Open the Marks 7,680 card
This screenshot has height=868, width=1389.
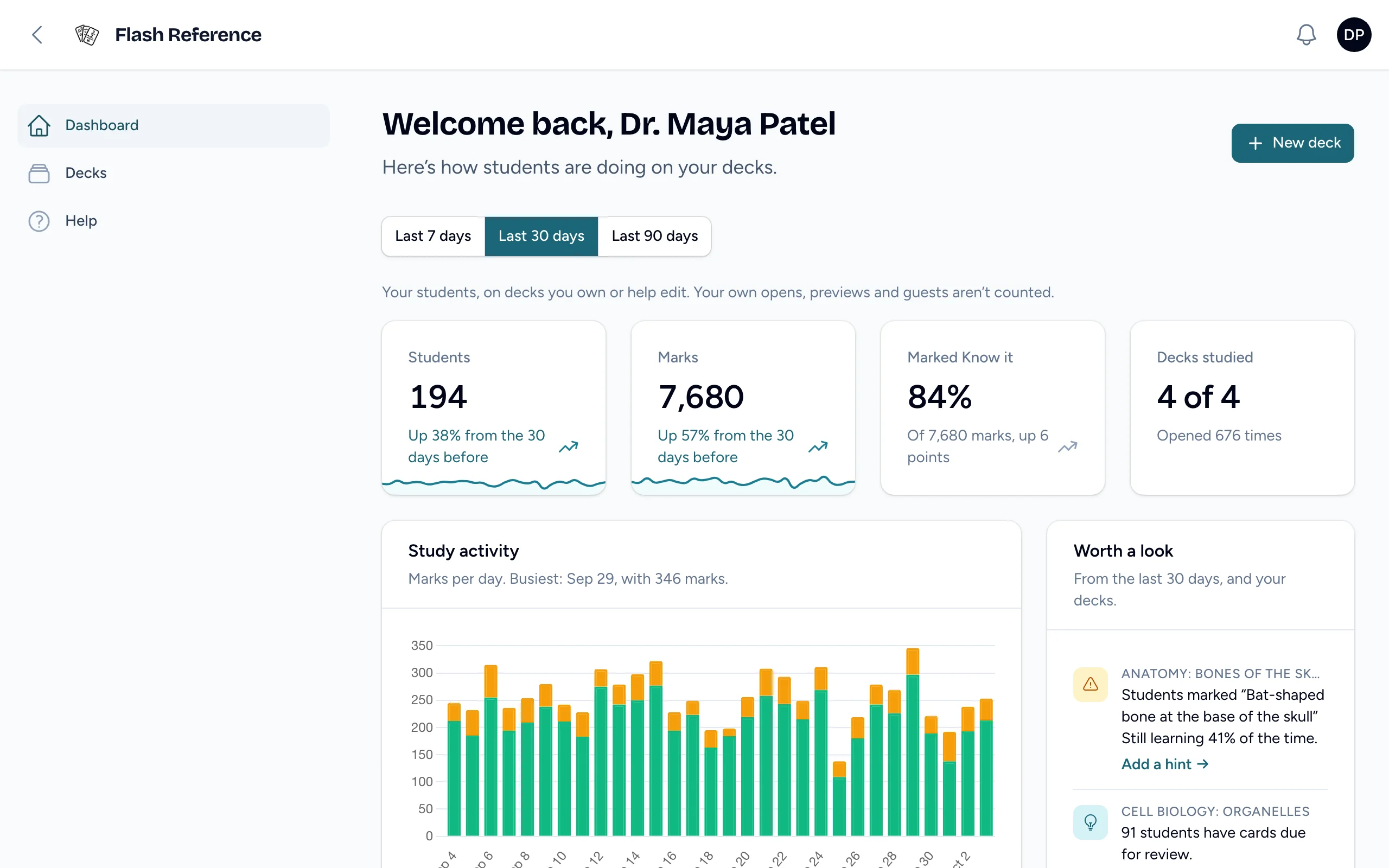point(743,407)
